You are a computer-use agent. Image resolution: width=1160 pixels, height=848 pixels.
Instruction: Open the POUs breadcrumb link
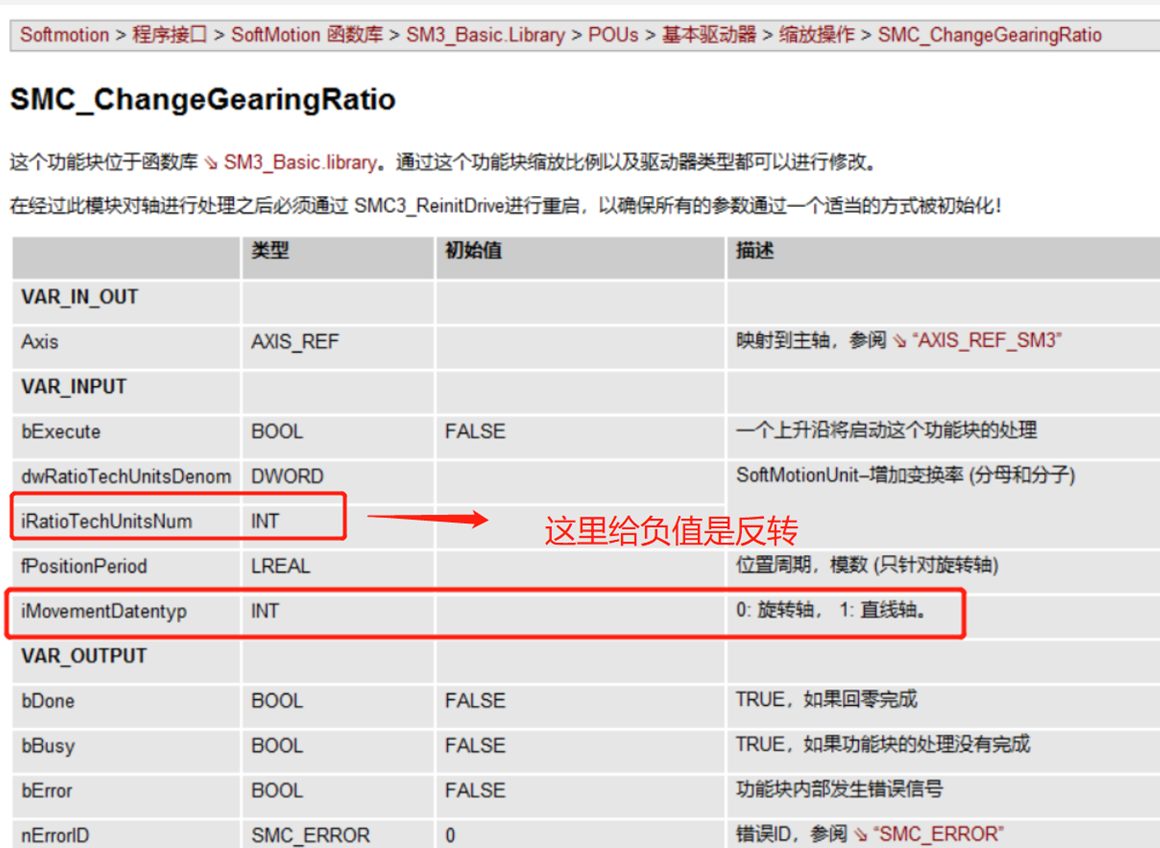(613, 35)
